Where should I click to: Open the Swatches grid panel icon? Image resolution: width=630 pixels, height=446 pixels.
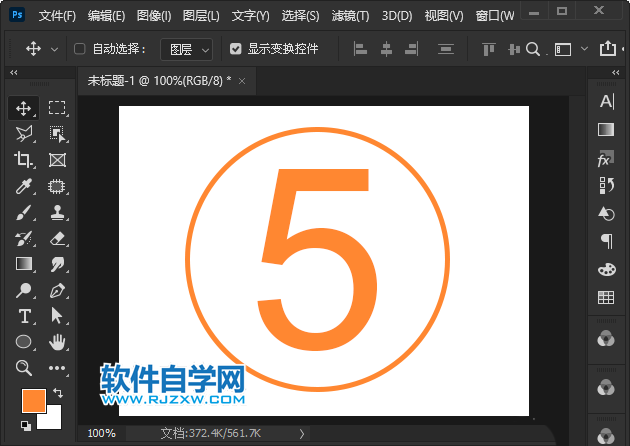pyautogui.click(x=606, y=297)
